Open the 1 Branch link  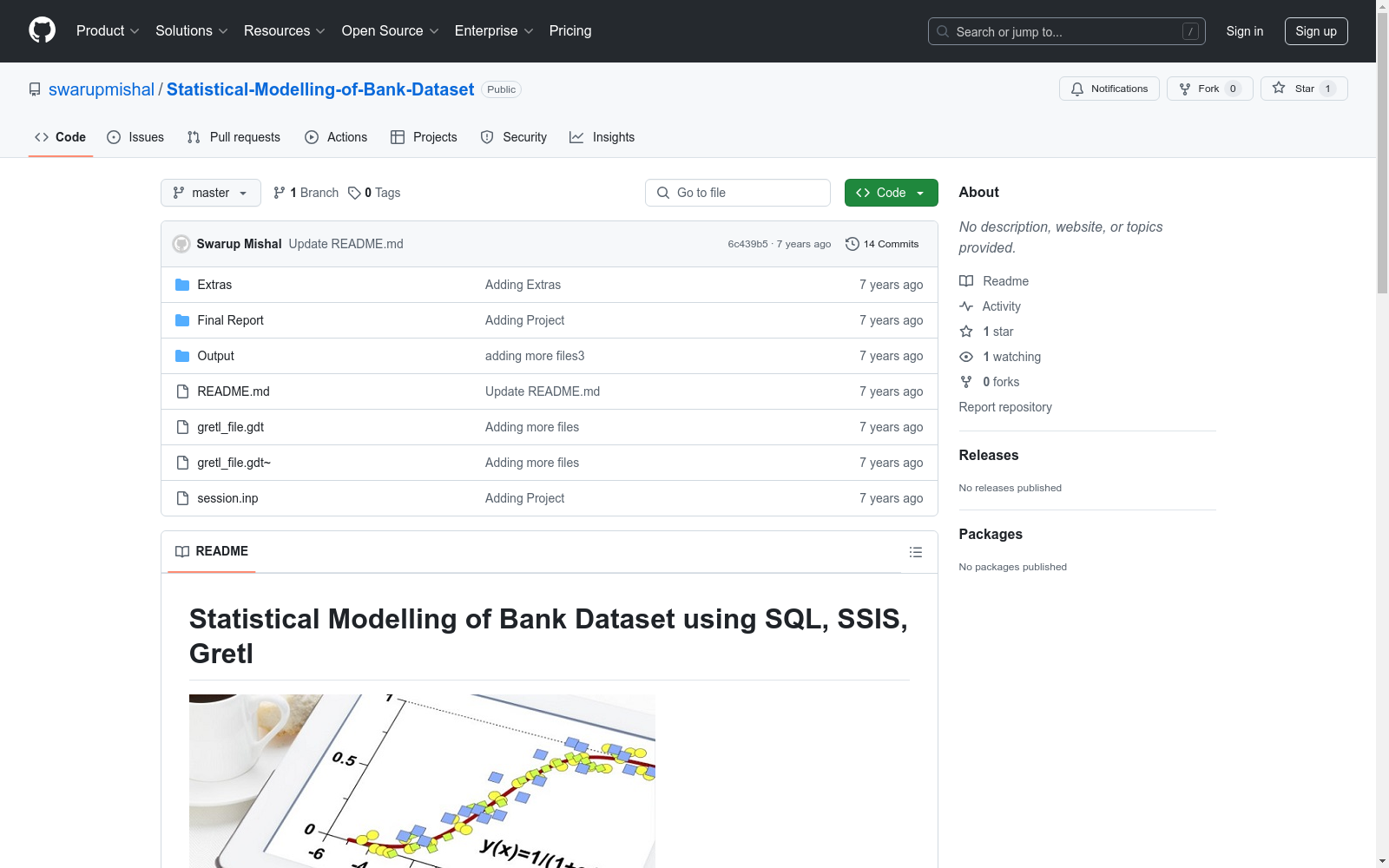point(306,193)
